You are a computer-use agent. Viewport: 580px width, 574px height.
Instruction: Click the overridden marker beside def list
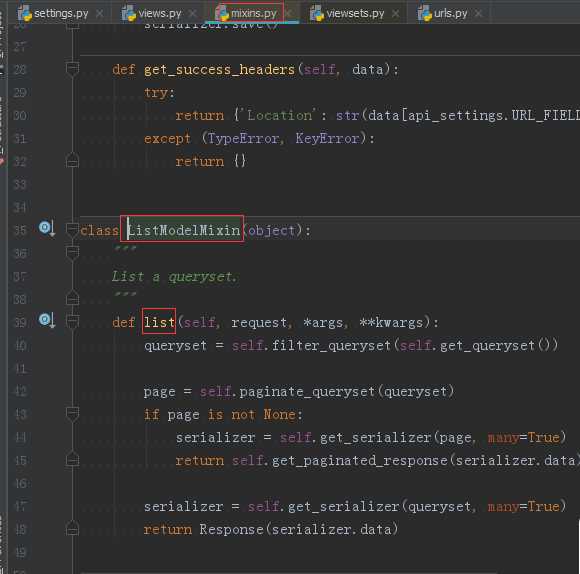47,320
